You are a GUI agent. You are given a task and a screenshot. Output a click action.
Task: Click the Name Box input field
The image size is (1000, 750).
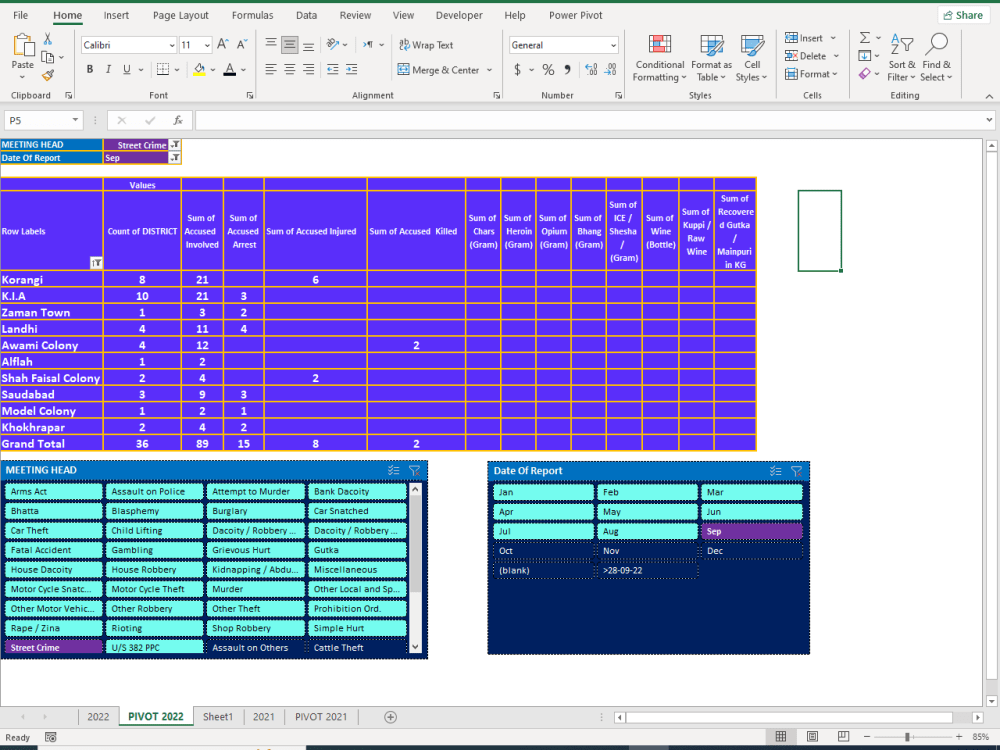40,118
